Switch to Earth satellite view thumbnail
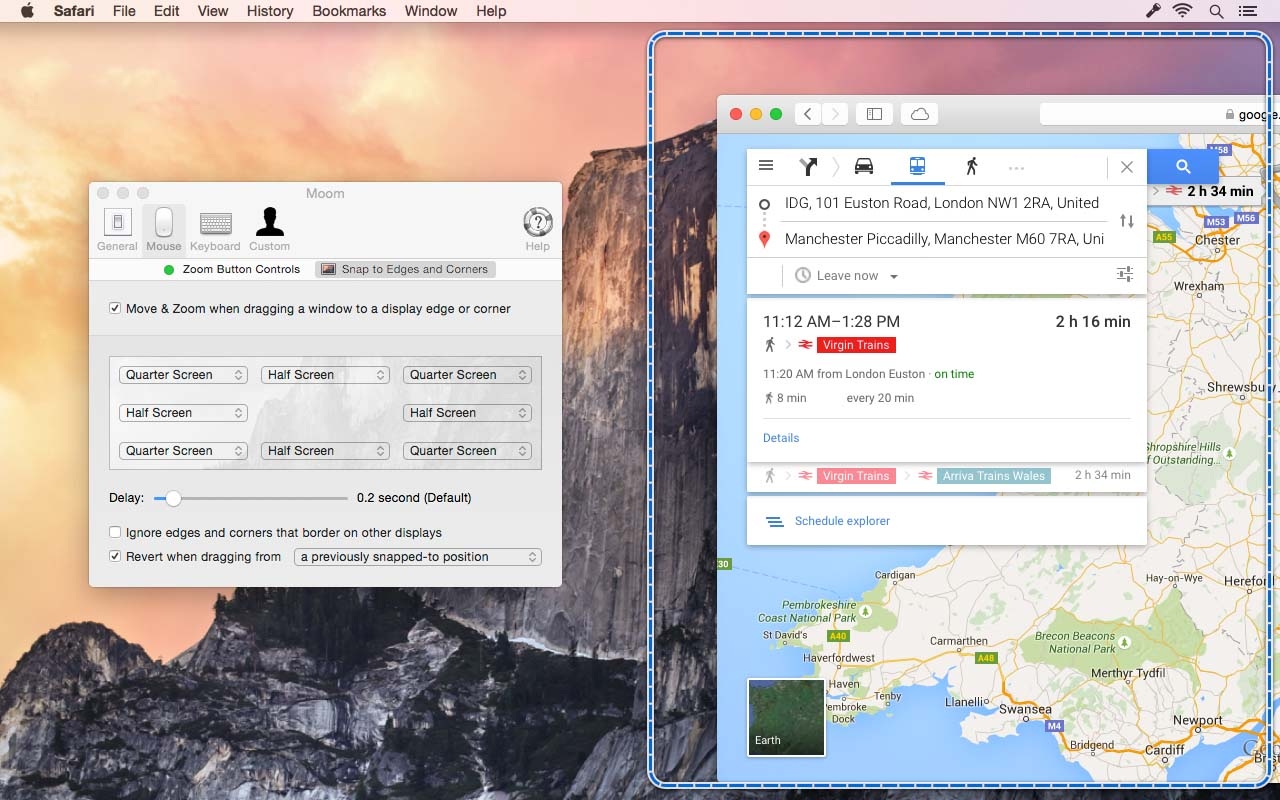Screen dimensions: 1280x800 coord(786,717)
